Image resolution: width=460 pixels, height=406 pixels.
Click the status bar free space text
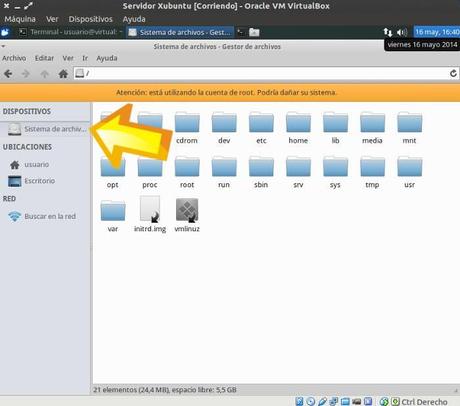(165, 390)
